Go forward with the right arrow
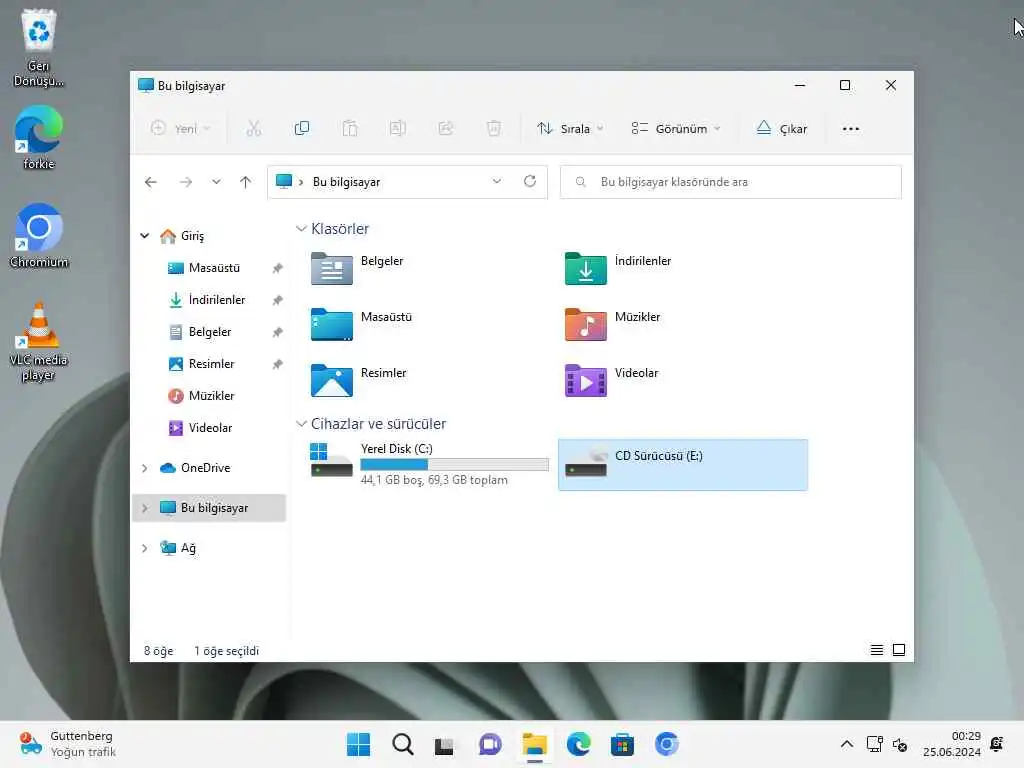The width and height of the screenshot is (1024, 768). pos(186,182)
